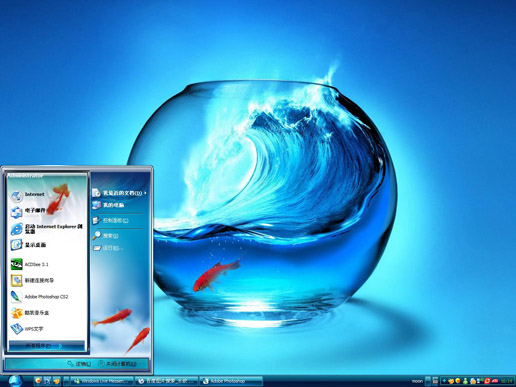Image resolution: width=516 pixels, height=387 pixels.
Task: Click the ATI tray icon
Action: (495, 381)
